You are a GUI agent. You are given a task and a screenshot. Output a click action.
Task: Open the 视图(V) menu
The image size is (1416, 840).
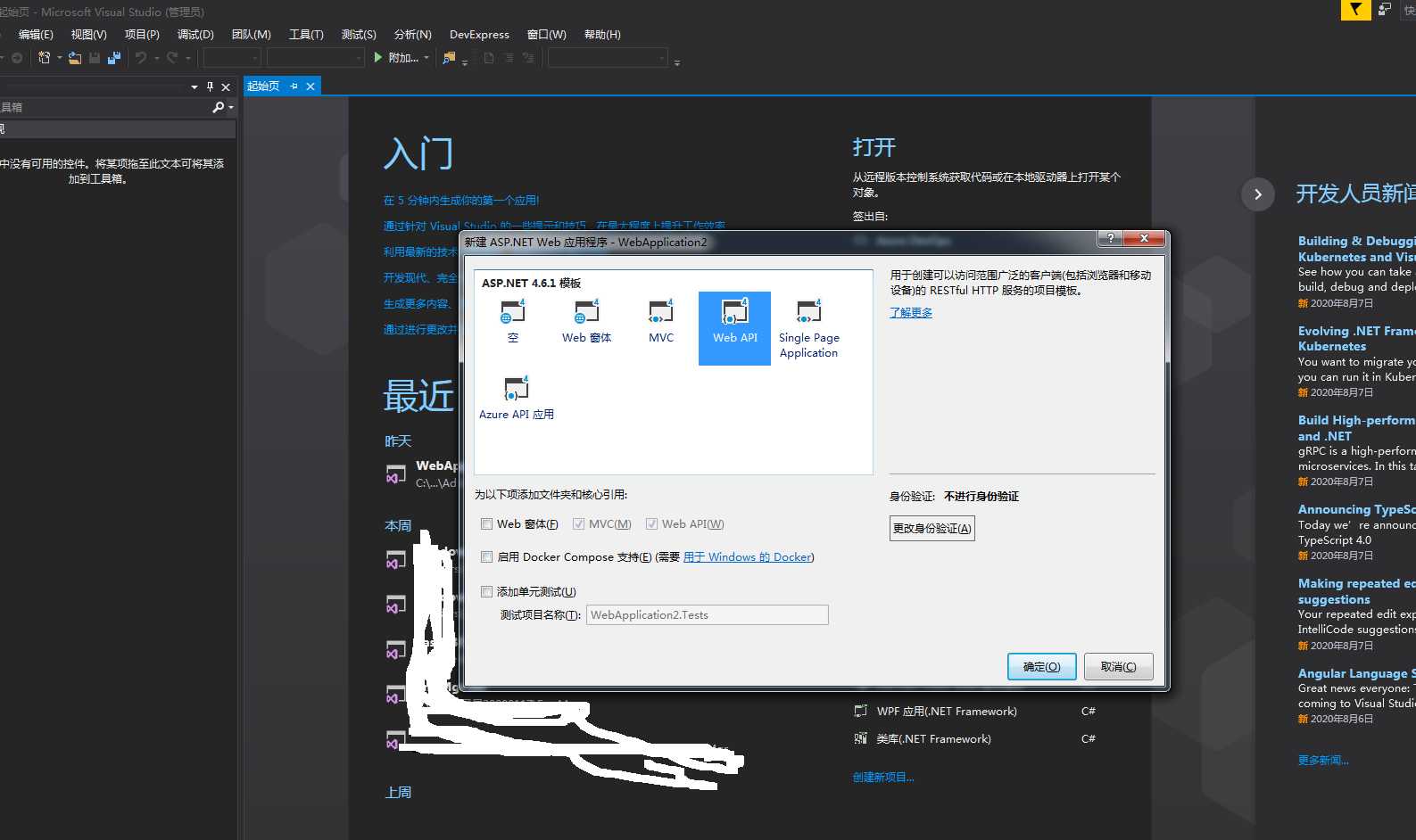pyautogui.click(x=88, y=35)
